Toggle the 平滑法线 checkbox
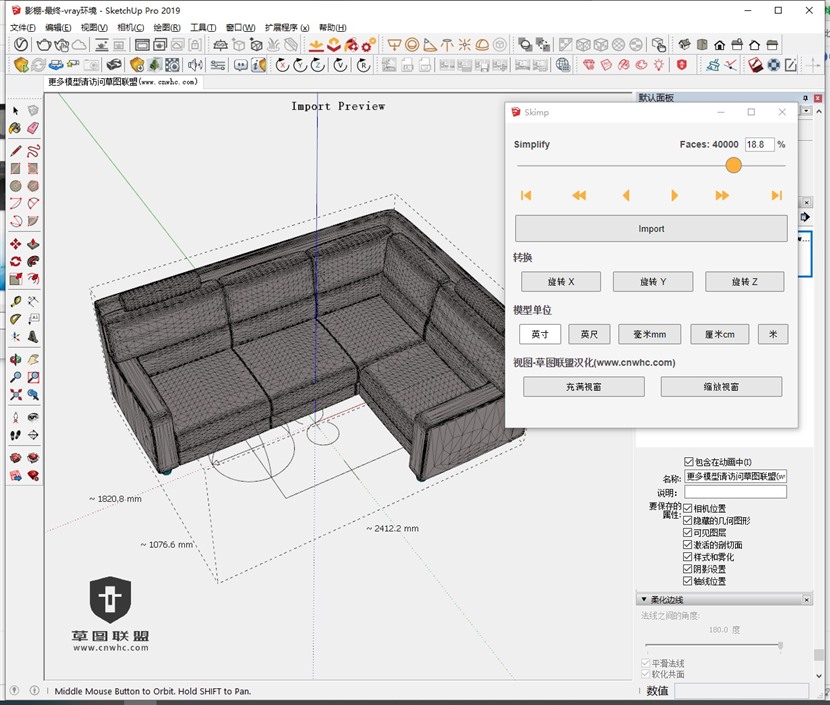The height and width of the screenshot is (705, 830). pos(645,663)
